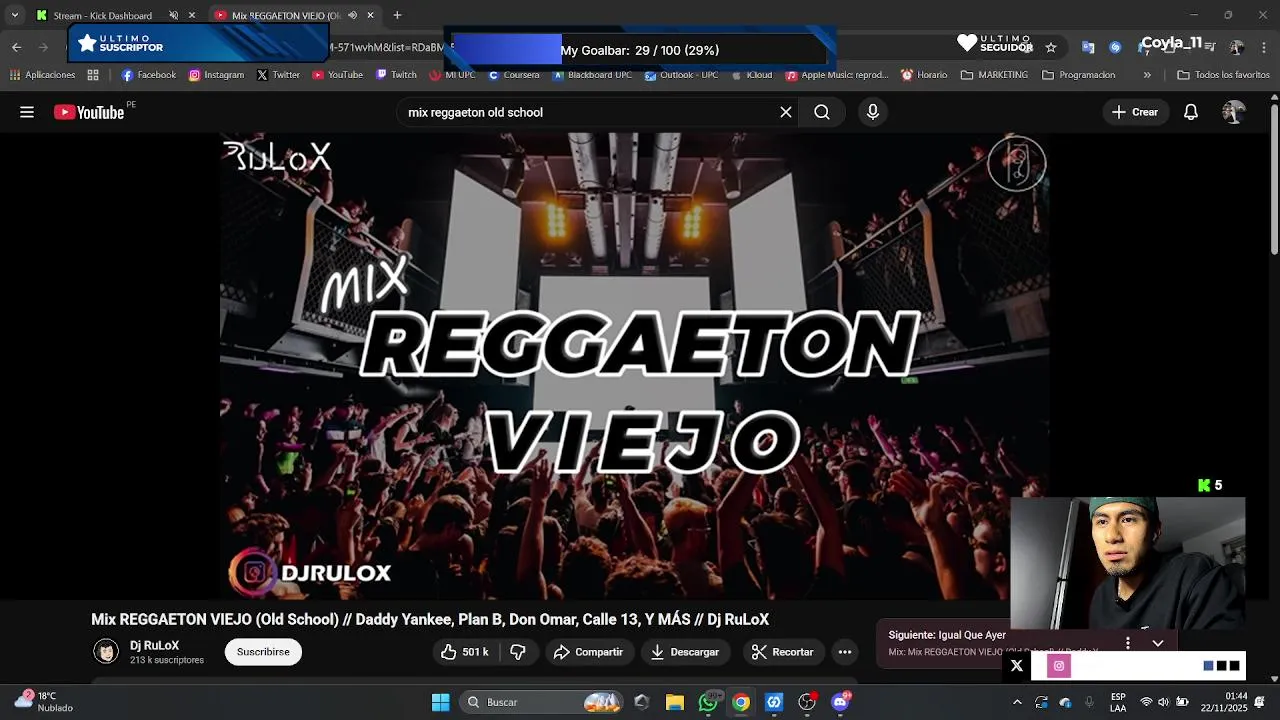Like the video with thumbs up
Image resolution: width=1280 pixels, height=720 pixels.
point(464,652)
